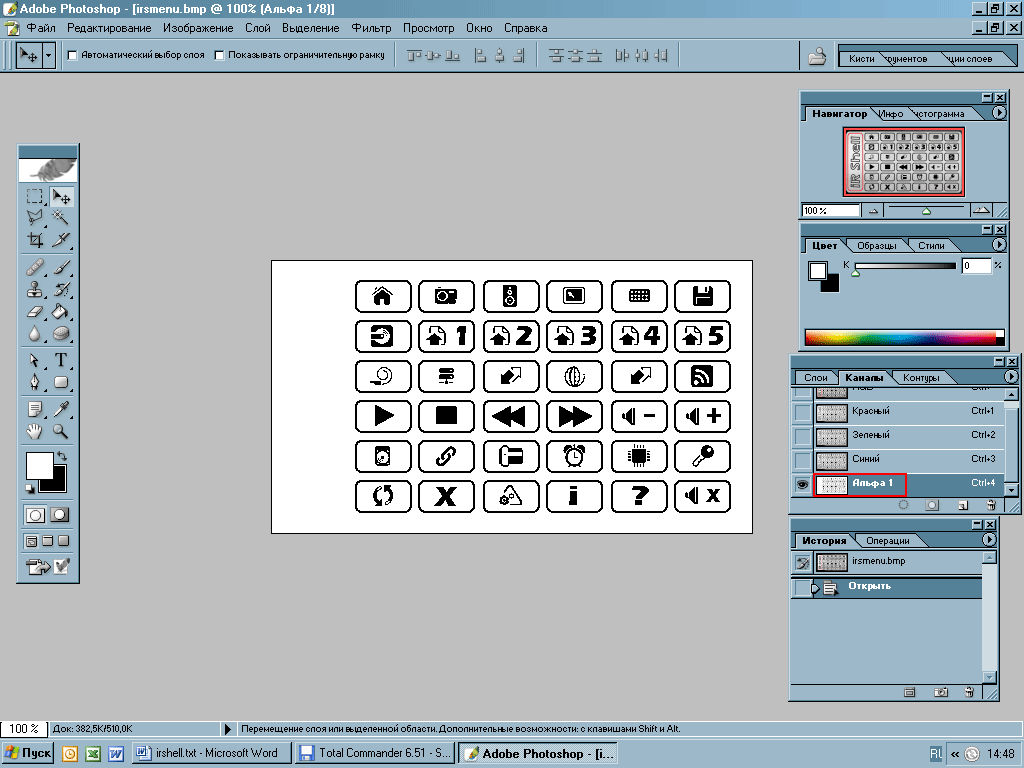This screenshot has width=1024, height=768.
Task: Pick the Clone Stamp tool
Action: (x=36, y=290)
